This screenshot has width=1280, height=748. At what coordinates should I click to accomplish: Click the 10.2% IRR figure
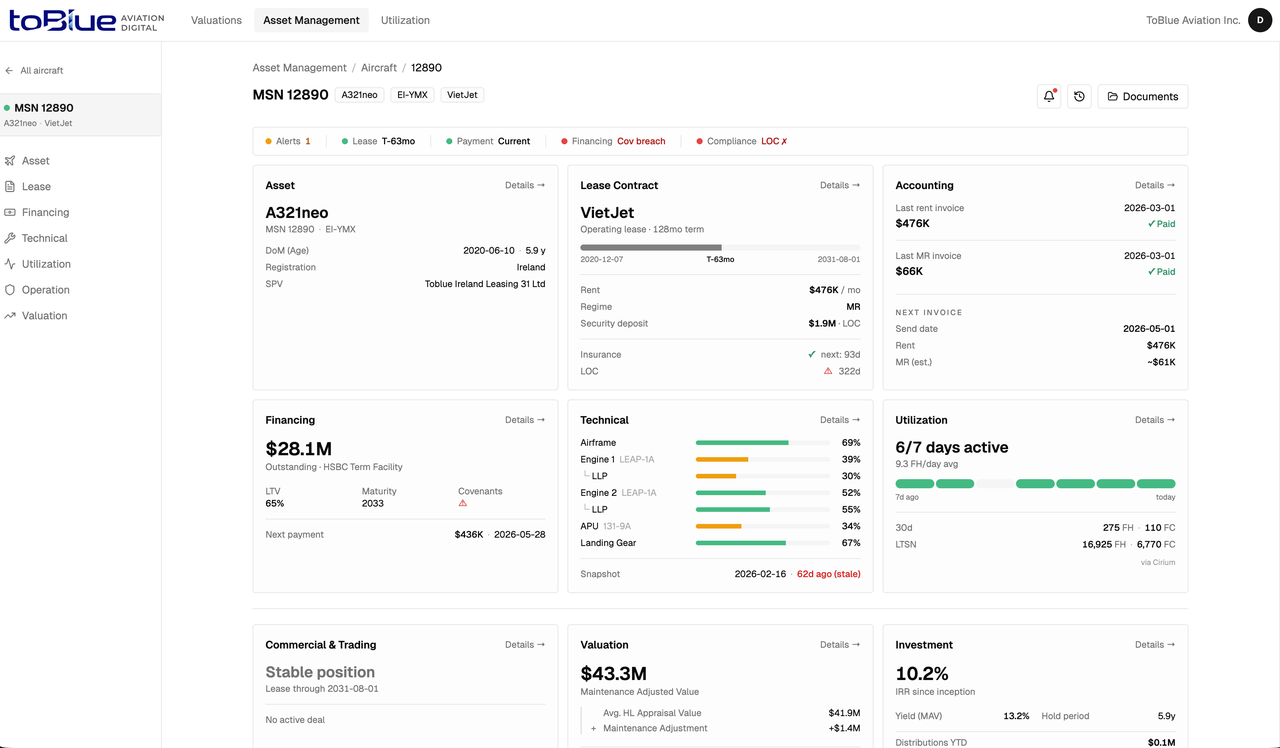tap(922, 674)
